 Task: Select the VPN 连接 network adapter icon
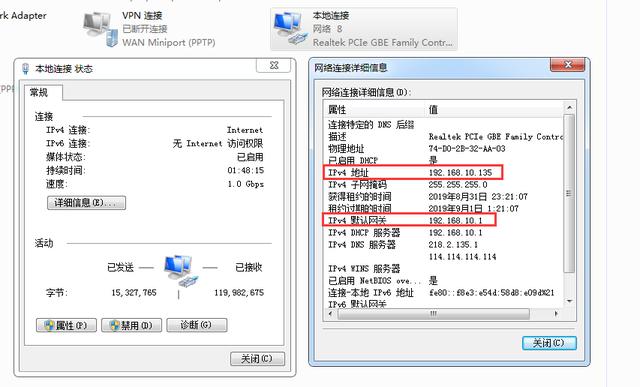[100, 29]
